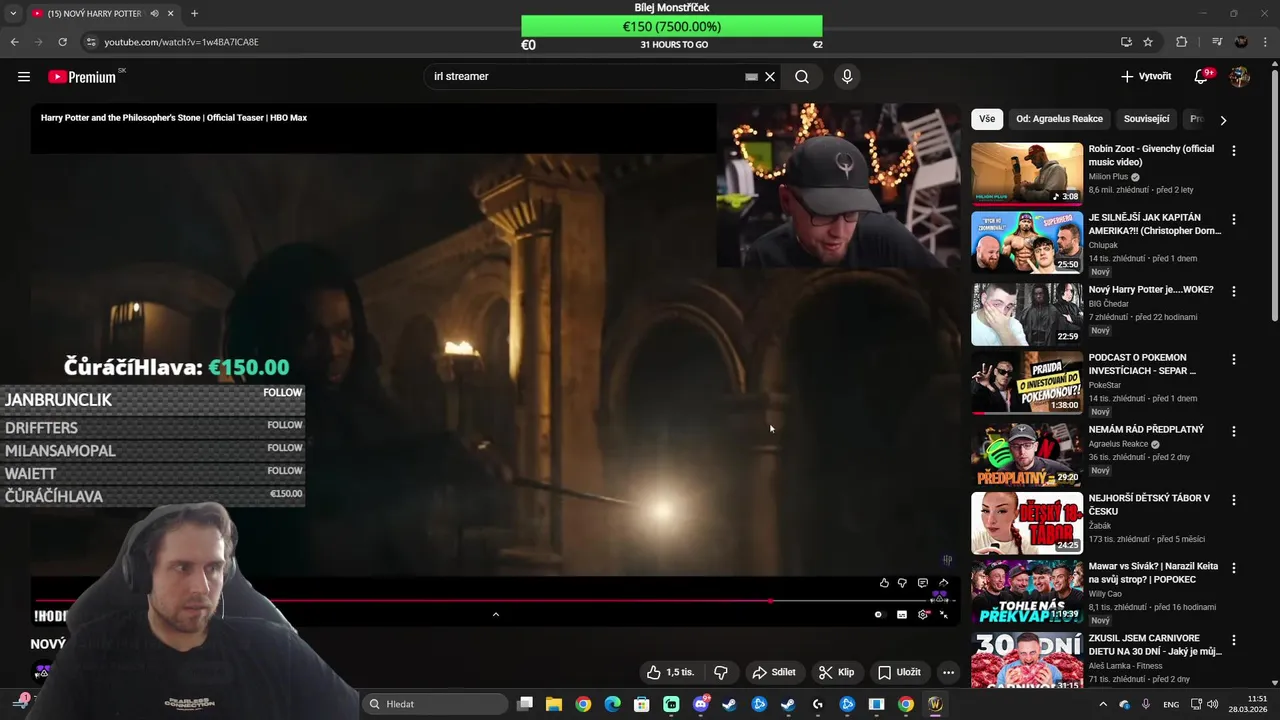Screen dimensions: 1280x720
Task: Open Microsoft Edge from the taskbar
Action: (x=612, y=704)
